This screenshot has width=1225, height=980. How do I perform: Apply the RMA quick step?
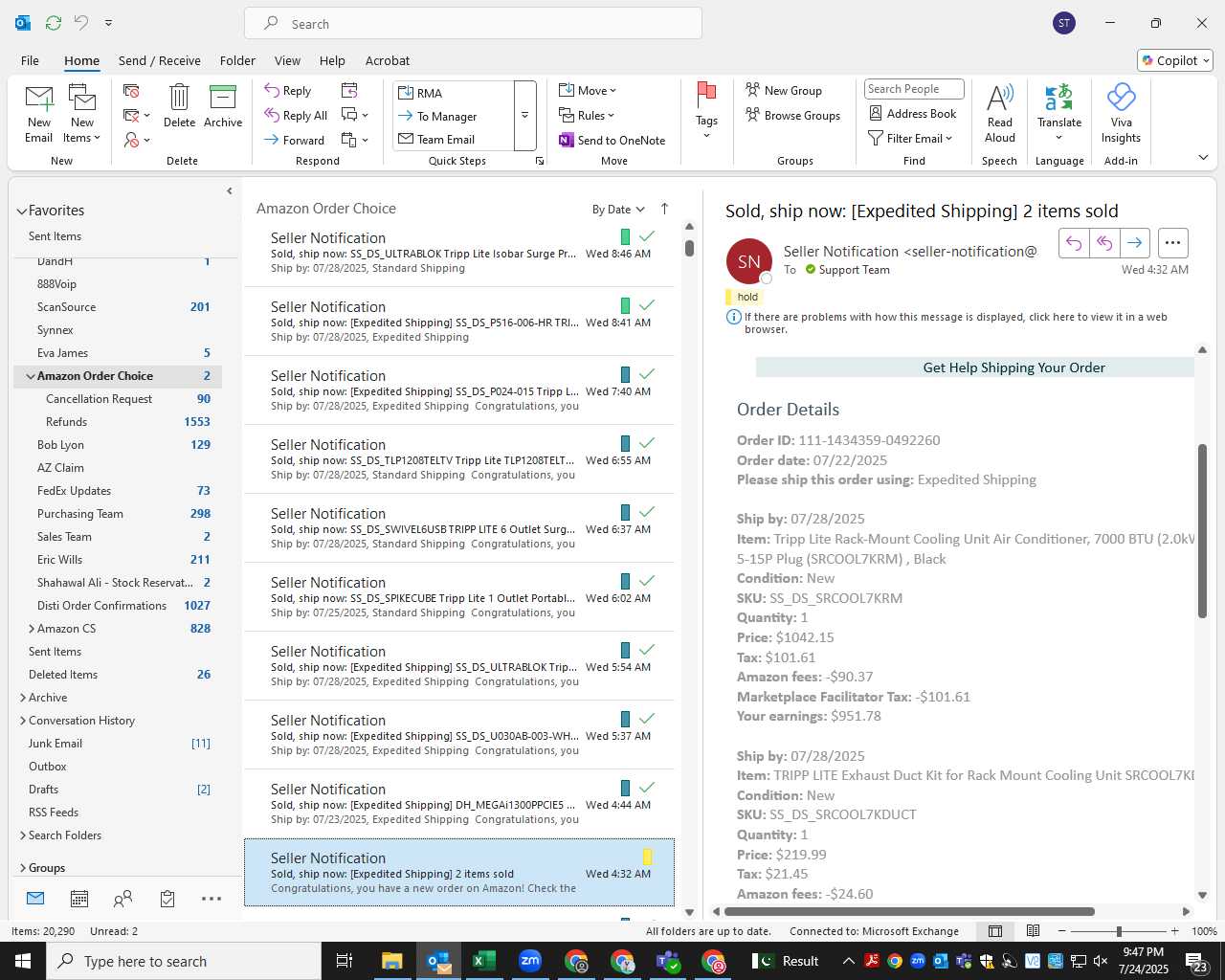(x=453, y=93)
